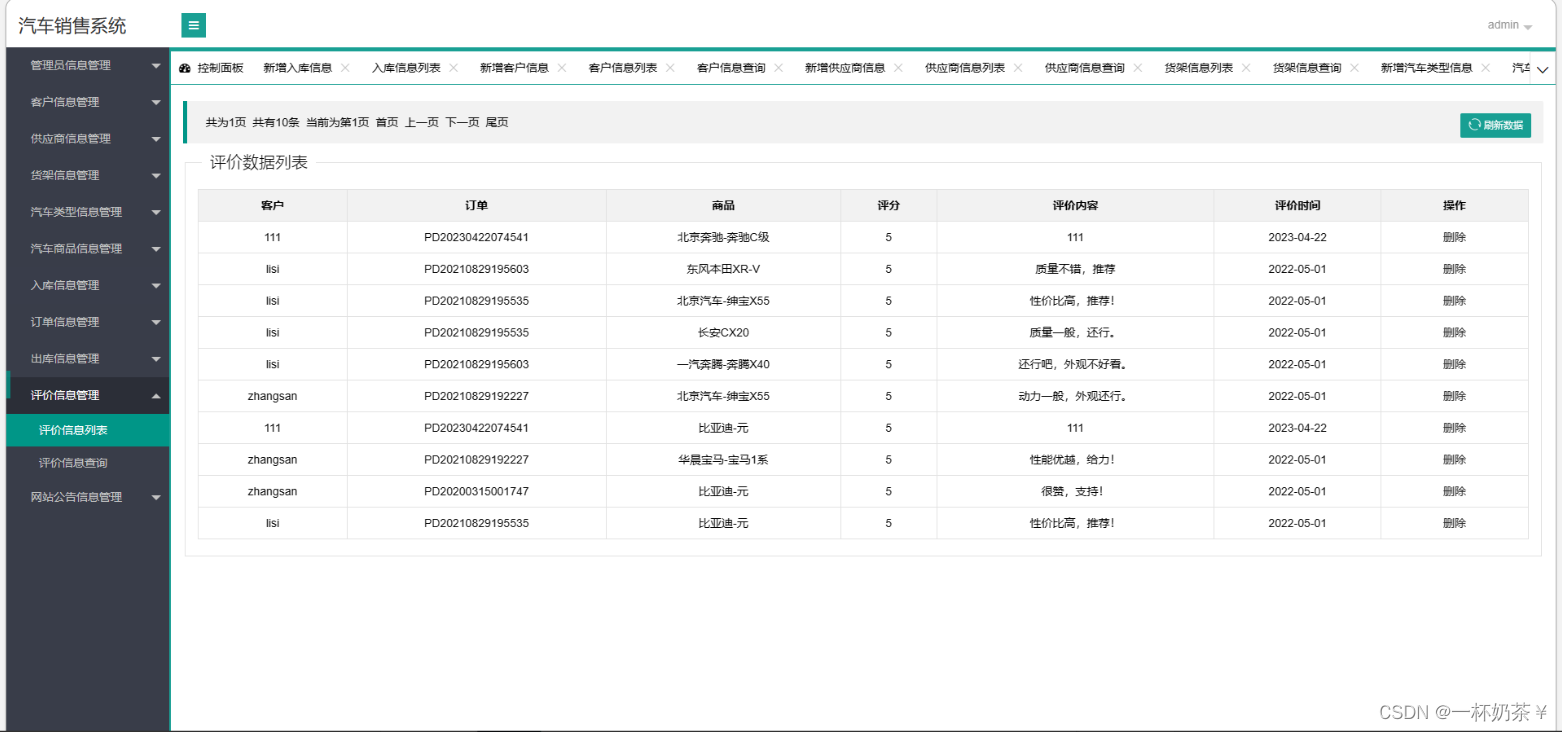Click review text 动力一般，外观还行。
1562x732 pixels.
click(1073, 396)
